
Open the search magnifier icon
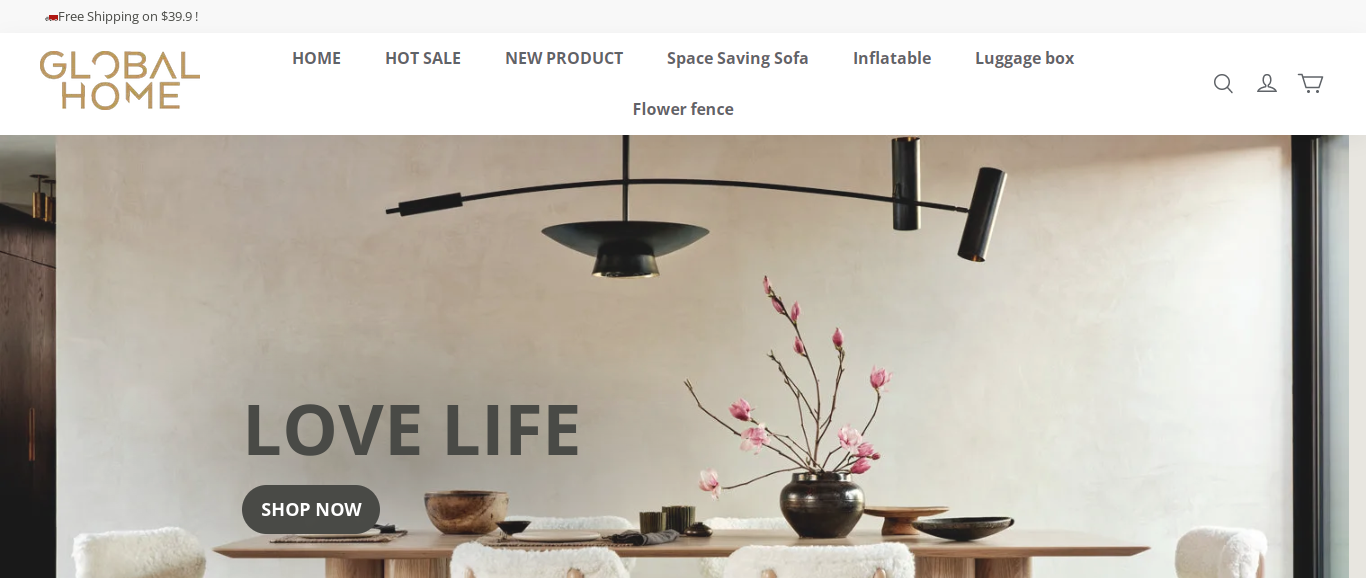click(x=1223, y=84)
